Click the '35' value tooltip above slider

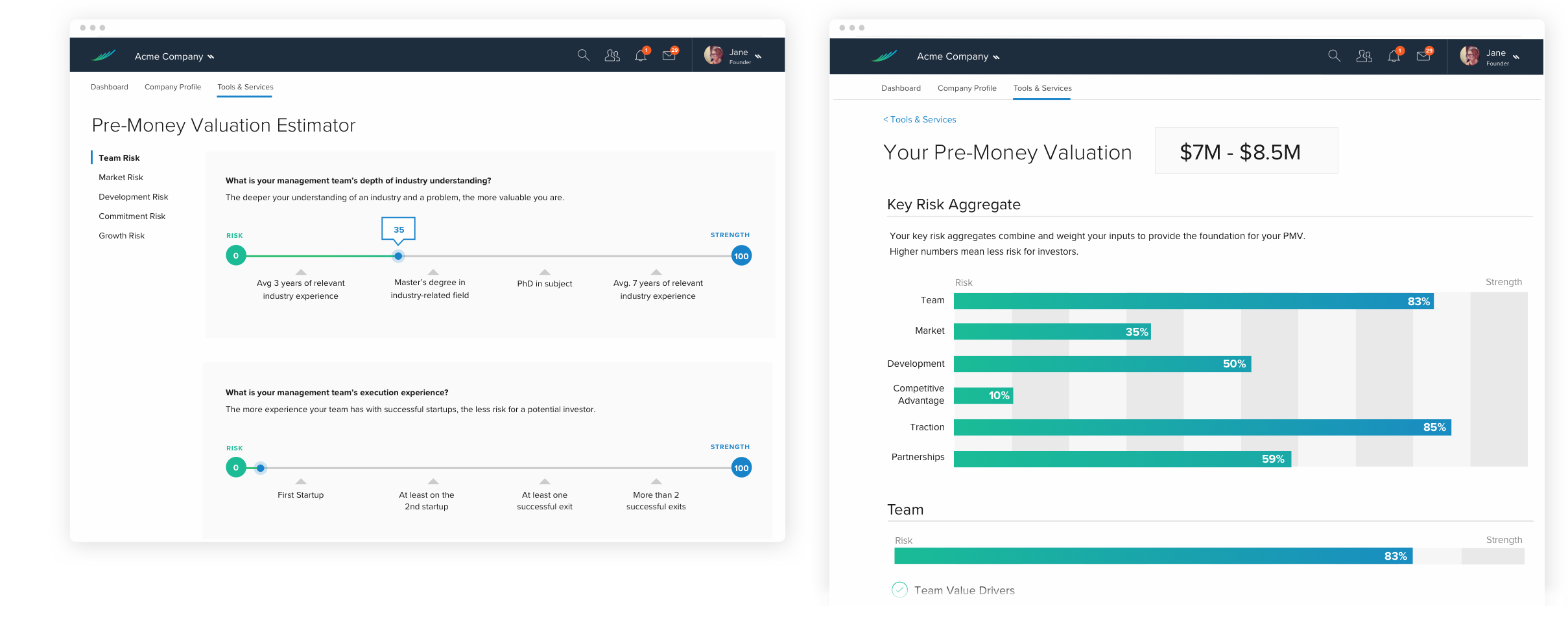click(398, 229)
